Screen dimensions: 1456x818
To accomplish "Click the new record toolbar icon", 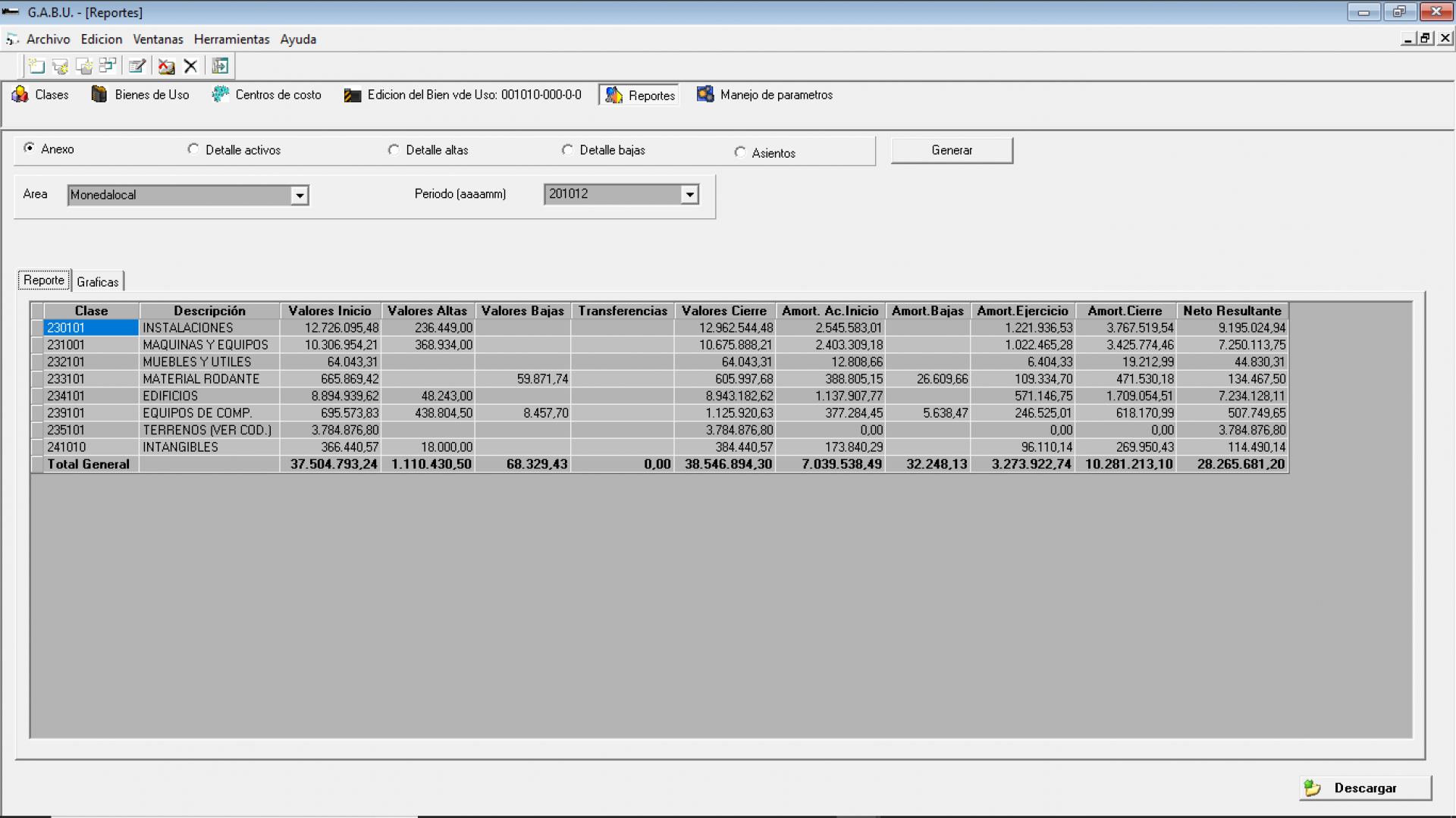I will point(36,66).
